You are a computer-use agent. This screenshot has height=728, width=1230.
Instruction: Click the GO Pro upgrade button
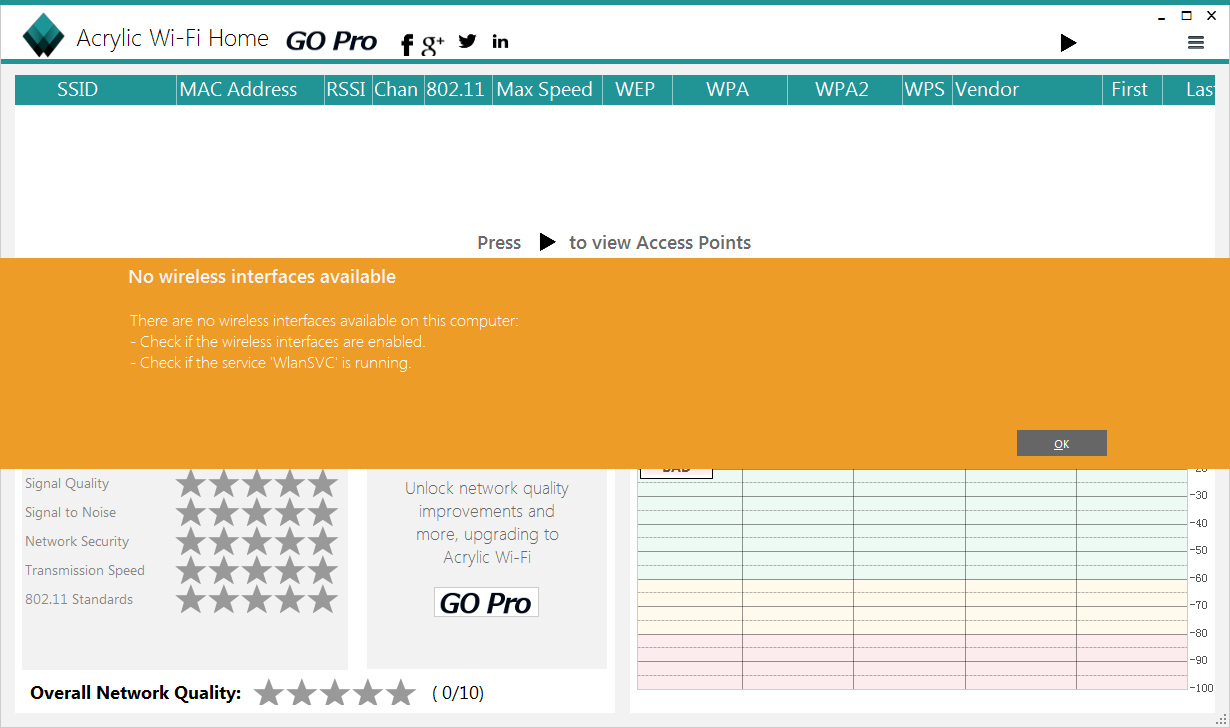[x=486, y=603]
